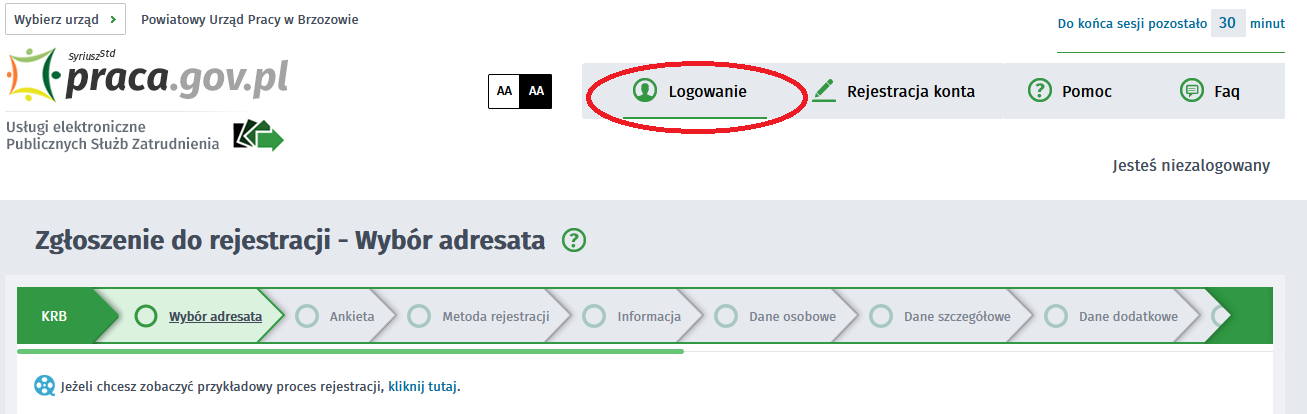Open the Wybierz urząd selector
The image size is (1307, 414).
[65, 20]
